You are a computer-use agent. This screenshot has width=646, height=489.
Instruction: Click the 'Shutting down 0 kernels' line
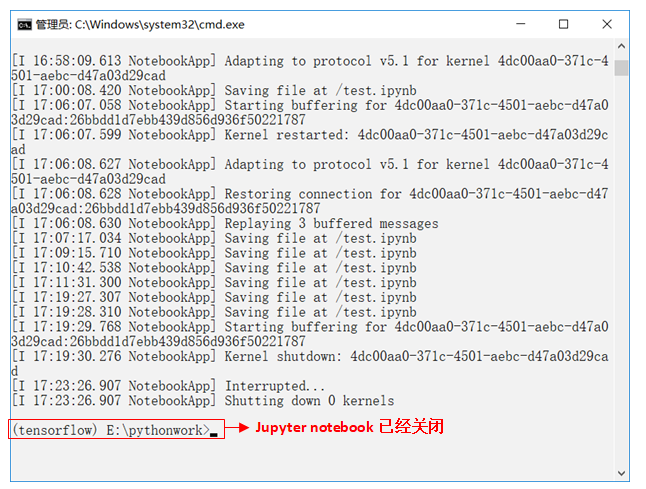[203, 401]
